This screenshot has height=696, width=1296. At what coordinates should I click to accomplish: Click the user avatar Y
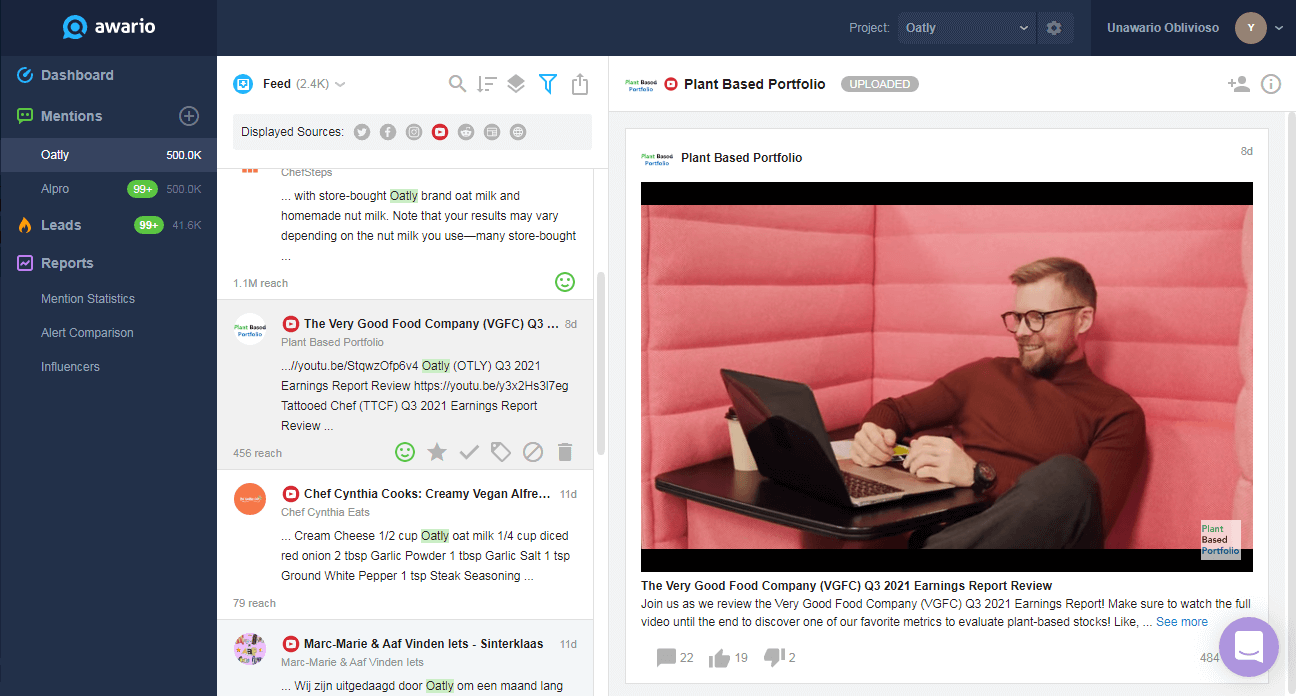point(1250,28)
